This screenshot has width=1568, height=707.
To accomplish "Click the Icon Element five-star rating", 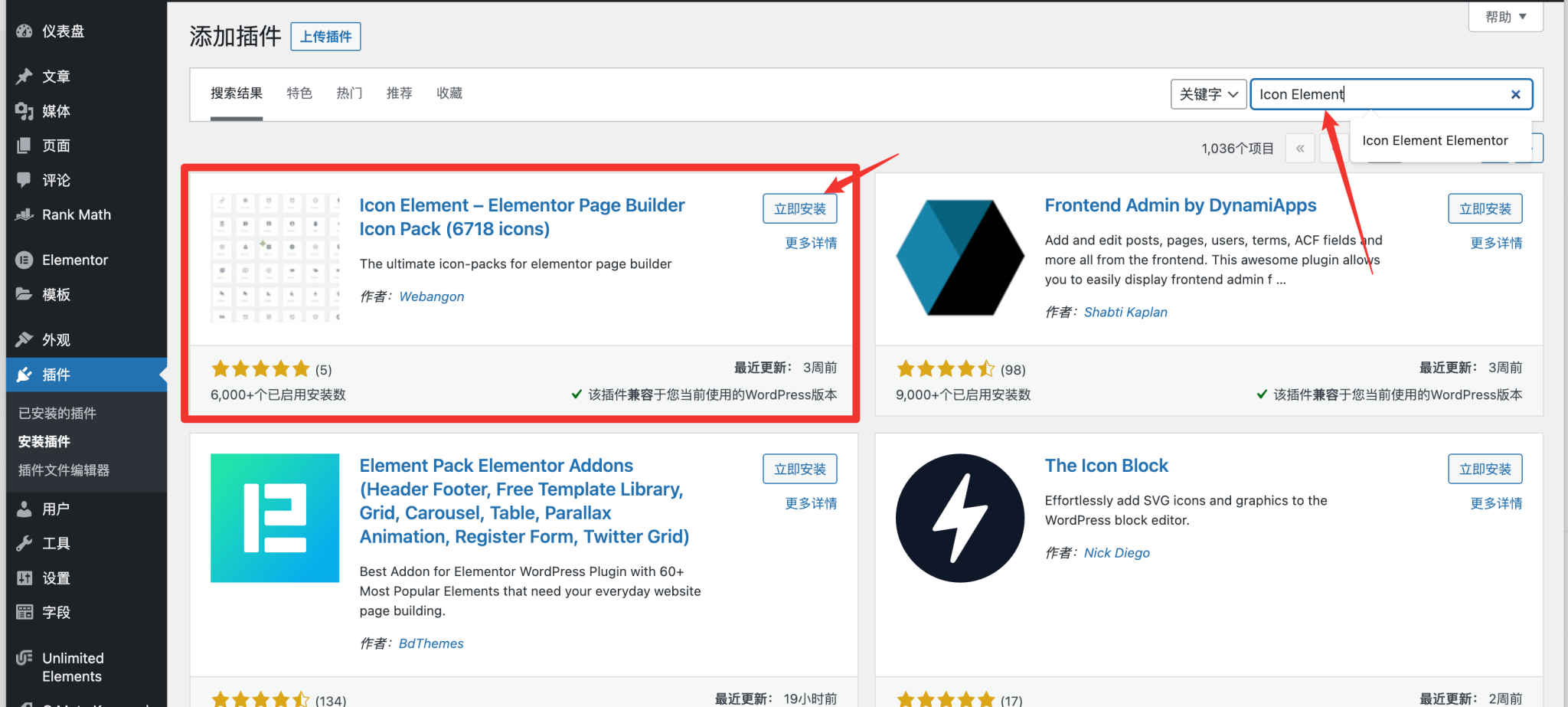I will [260, 369].
